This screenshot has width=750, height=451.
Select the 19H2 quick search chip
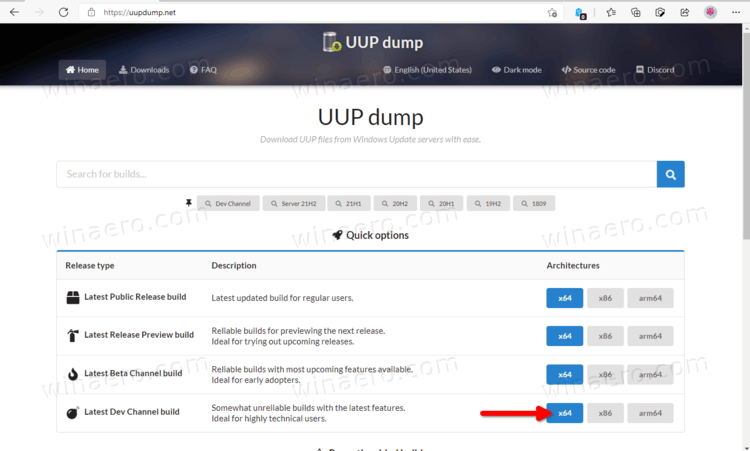[x=488, y=203]
